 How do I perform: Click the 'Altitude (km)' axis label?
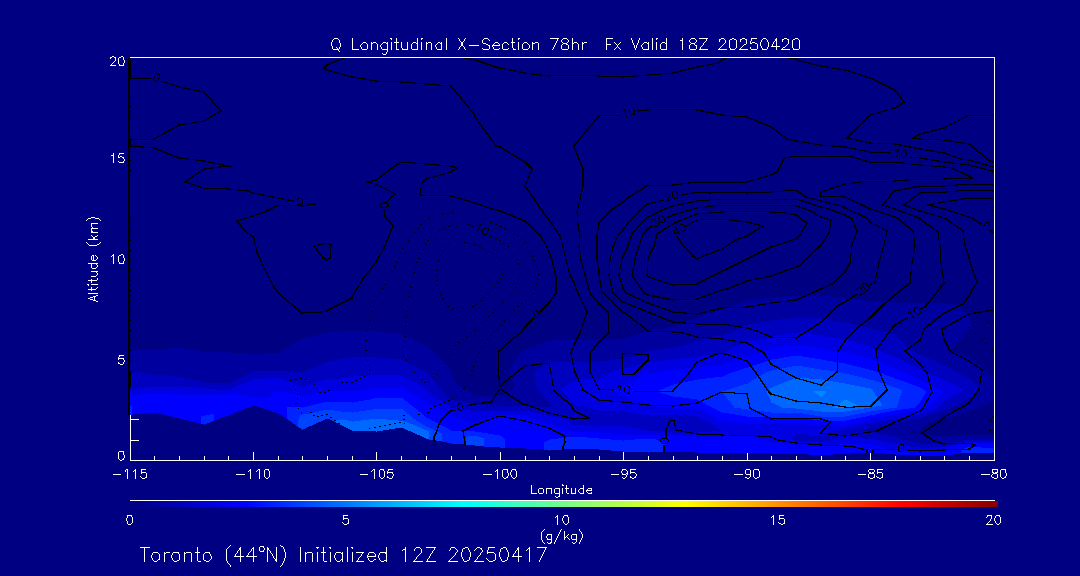pos(93,259)
